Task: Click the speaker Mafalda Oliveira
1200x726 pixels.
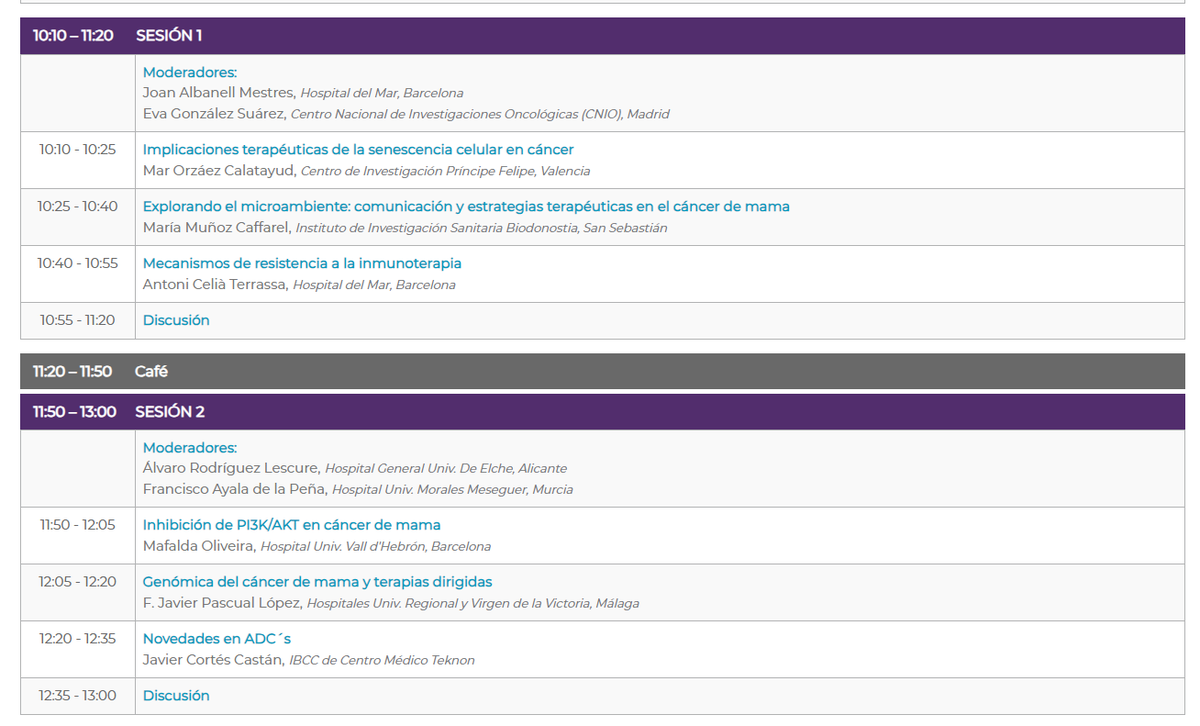Action: click(199, 546)
